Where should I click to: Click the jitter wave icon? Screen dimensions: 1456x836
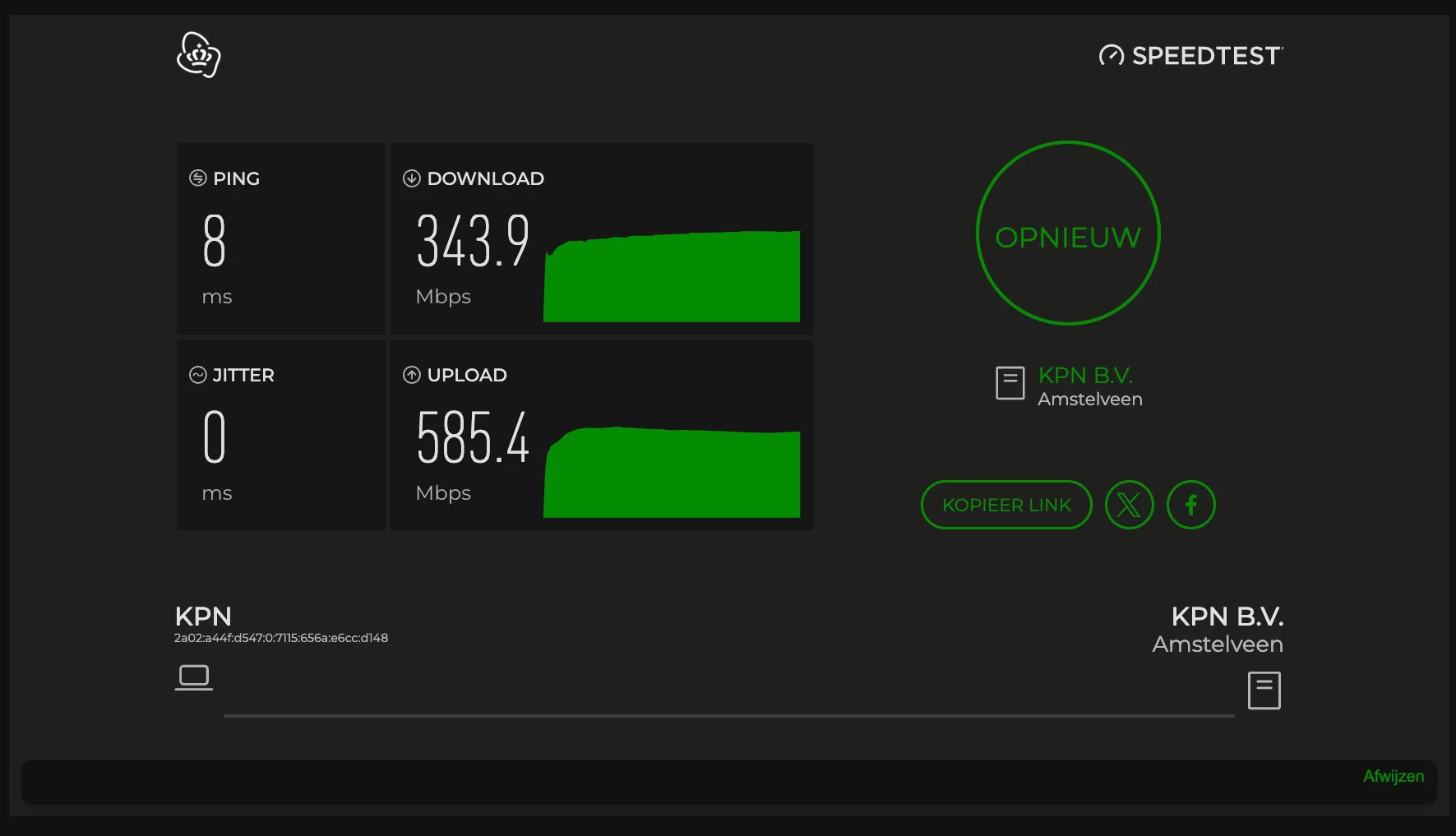pos(198,375)
